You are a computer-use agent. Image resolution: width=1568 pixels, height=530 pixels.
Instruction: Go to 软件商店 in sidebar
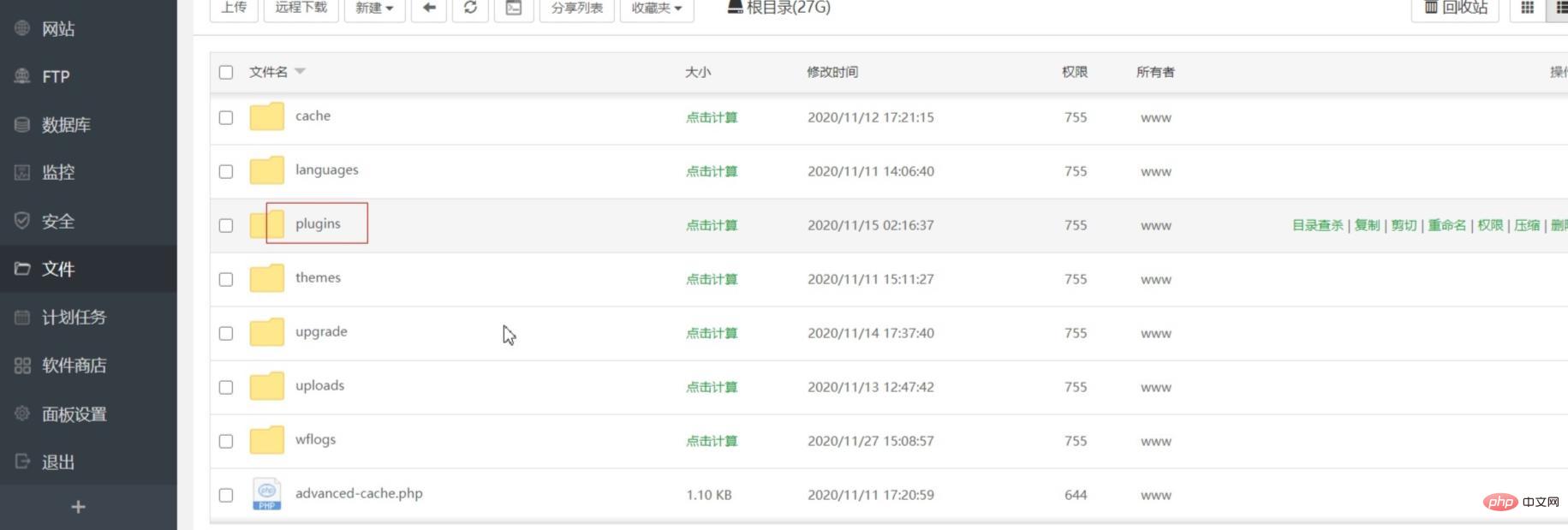coord(74,366)
